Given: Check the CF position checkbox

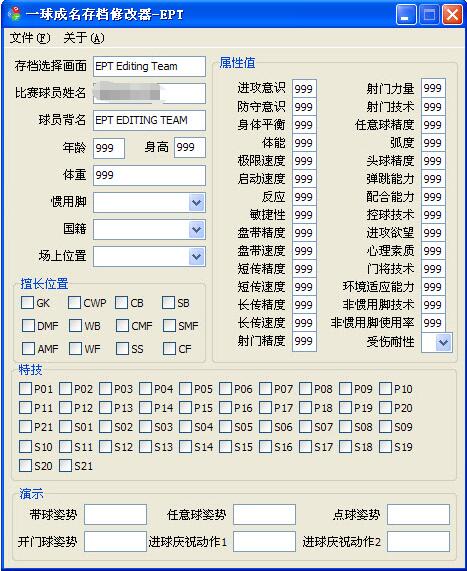Looking at the screenshot, I should [169, 348].
